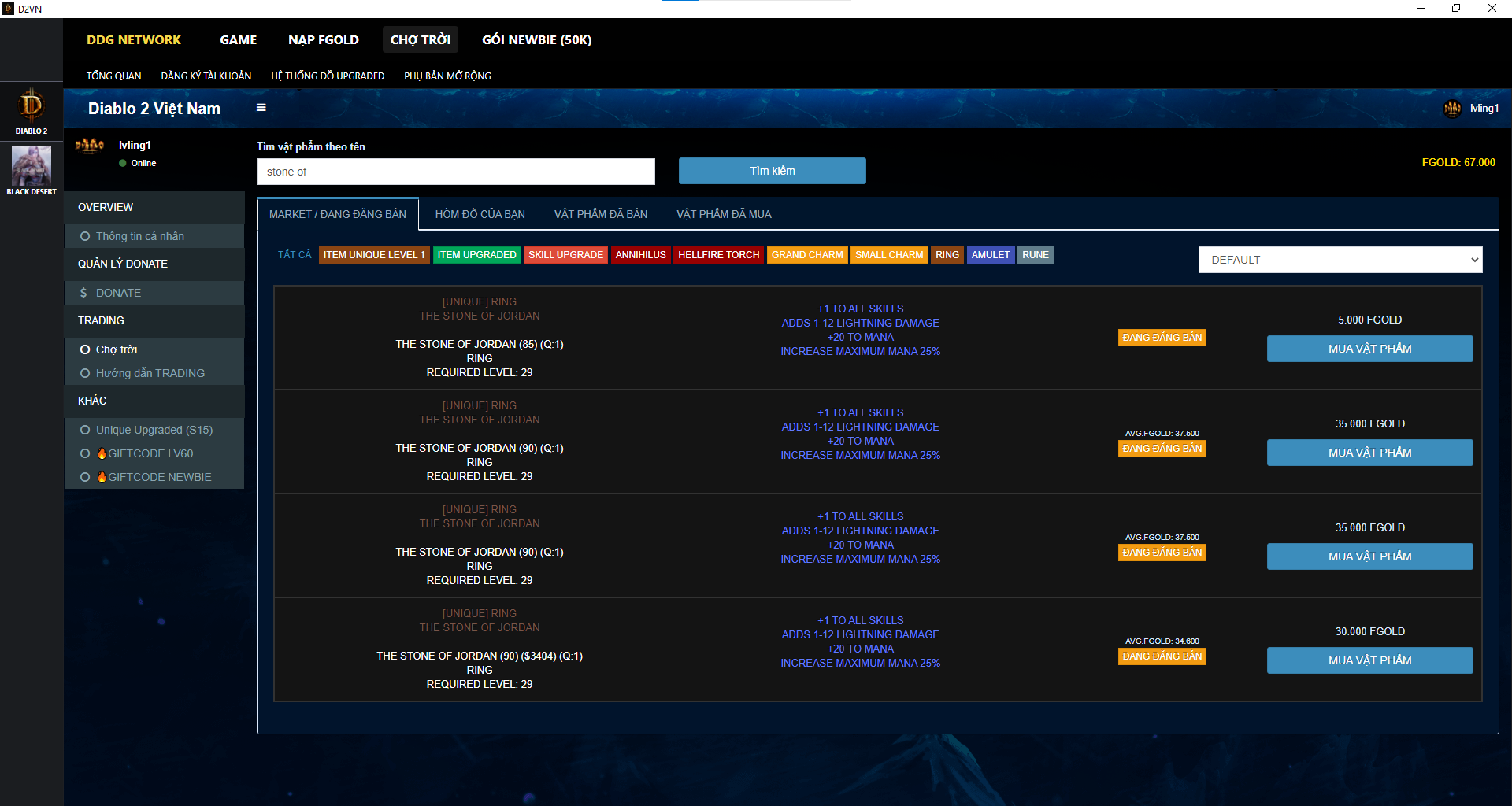Open the DDG NETWORK menu
Viewport: 1512px width, 806px height.
click(134, 39)
